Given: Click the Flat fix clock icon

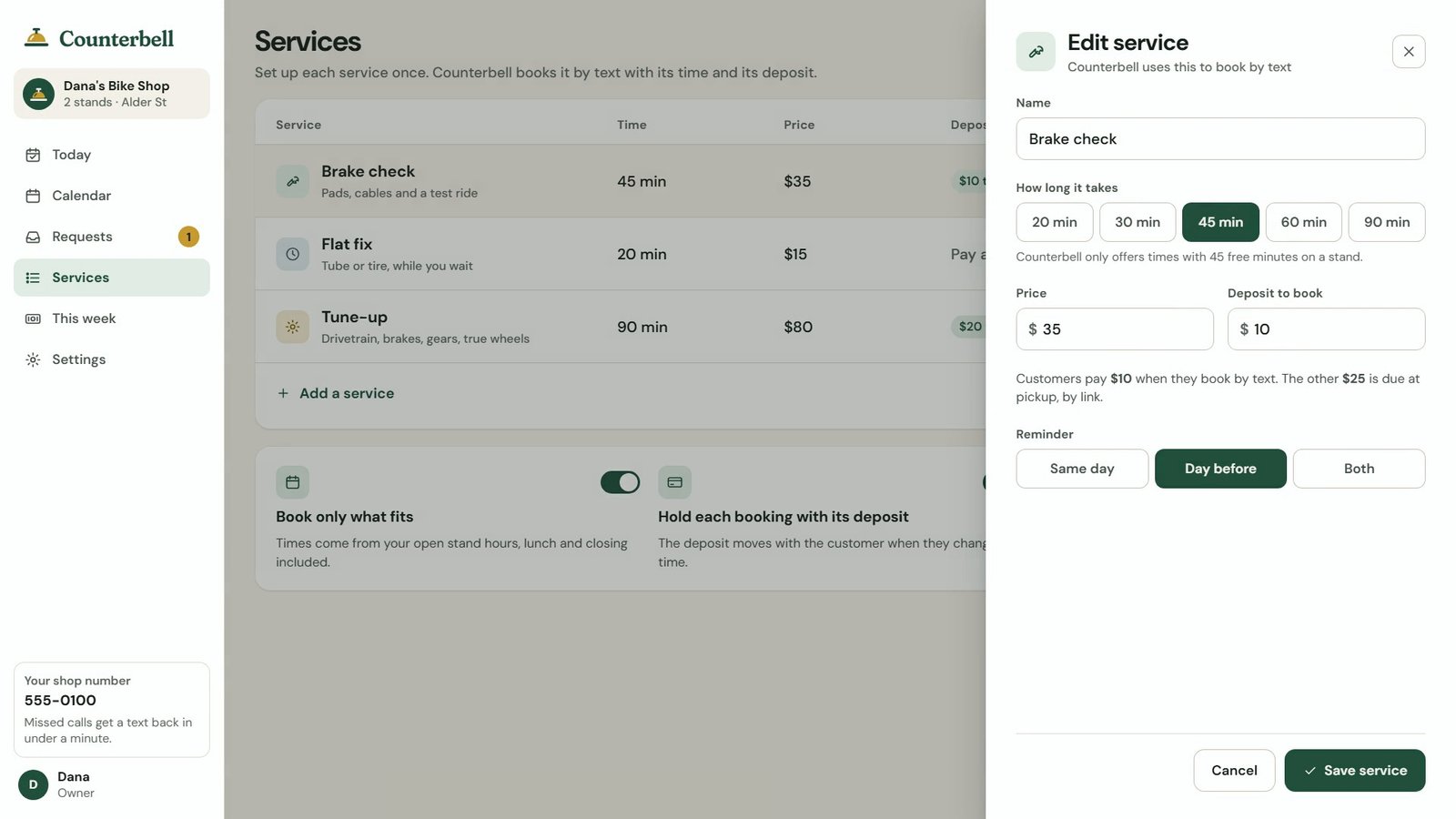Looking at the screenshot, I should pos(292,254).
